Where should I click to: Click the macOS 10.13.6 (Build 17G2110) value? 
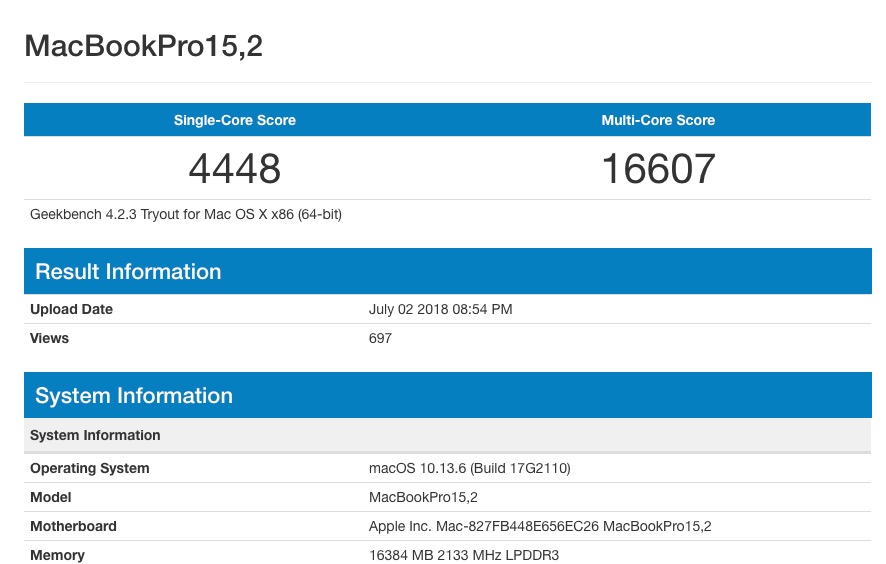point(470,468)
